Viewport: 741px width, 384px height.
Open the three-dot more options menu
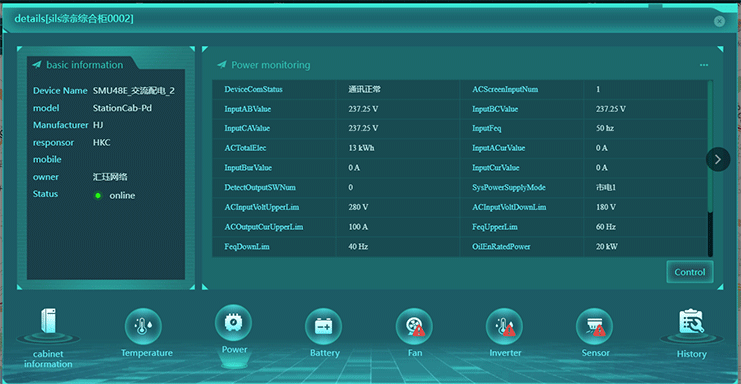704,65
